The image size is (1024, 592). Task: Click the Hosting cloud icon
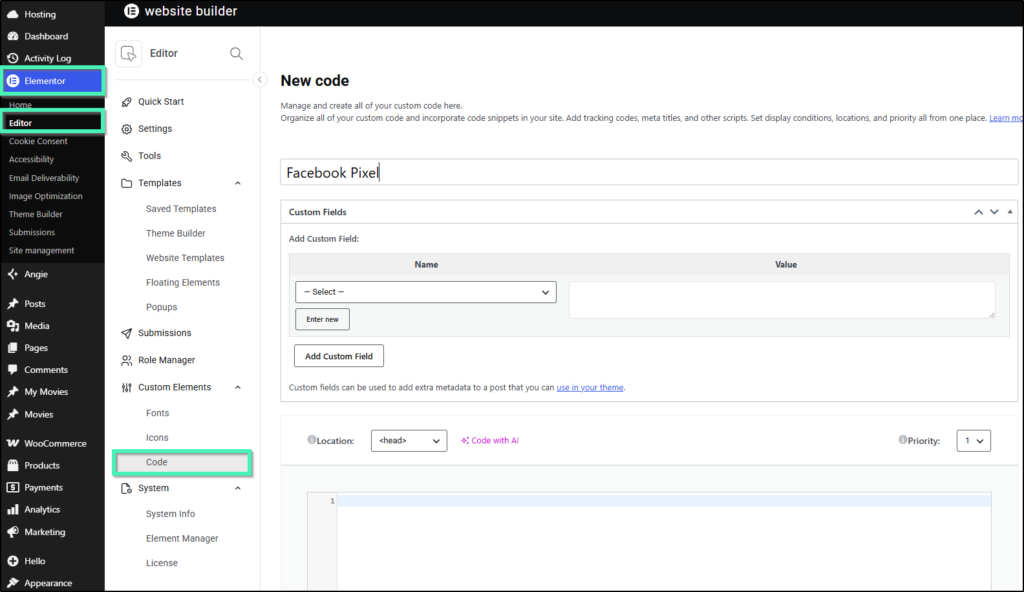point(12,14)
